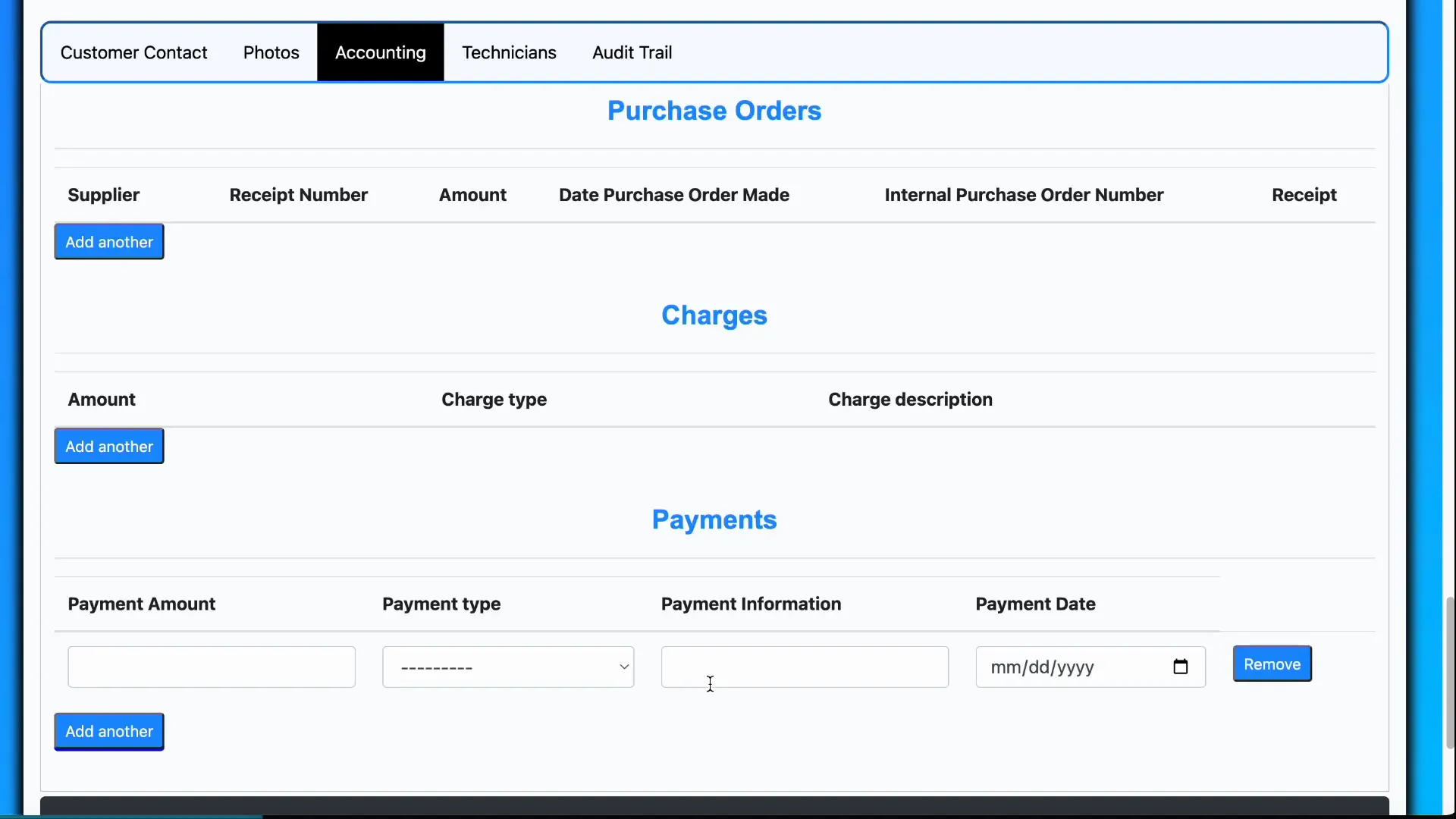Viewport: 1456px width, 819px height.
Task: Add another purchase order row
Action: coord(108,241)
